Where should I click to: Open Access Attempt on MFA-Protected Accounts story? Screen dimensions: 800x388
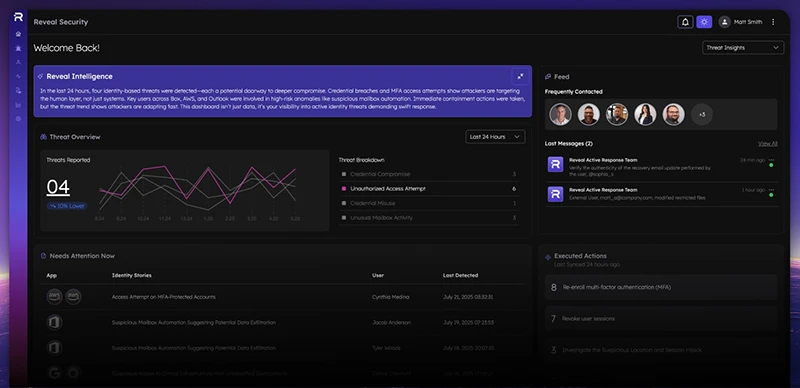(164, 297)
